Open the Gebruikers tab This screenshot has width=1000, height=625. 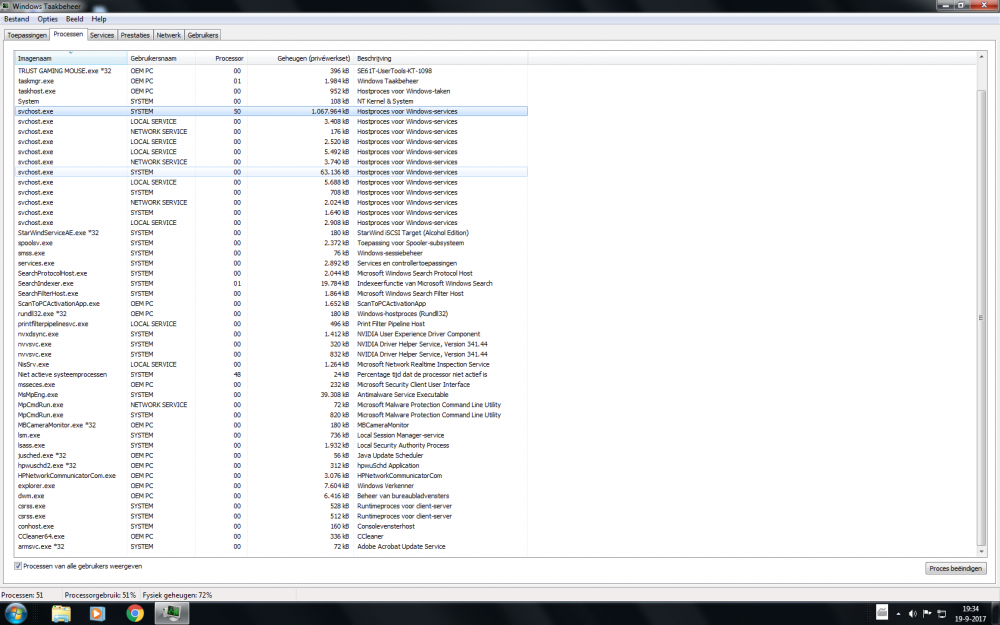[x=203, y=35]
